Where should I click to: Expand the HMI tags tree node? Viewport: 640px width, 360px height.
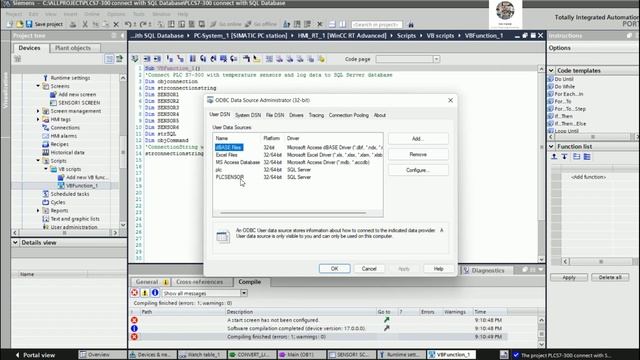pyautogui.click(x=38, y=119)
